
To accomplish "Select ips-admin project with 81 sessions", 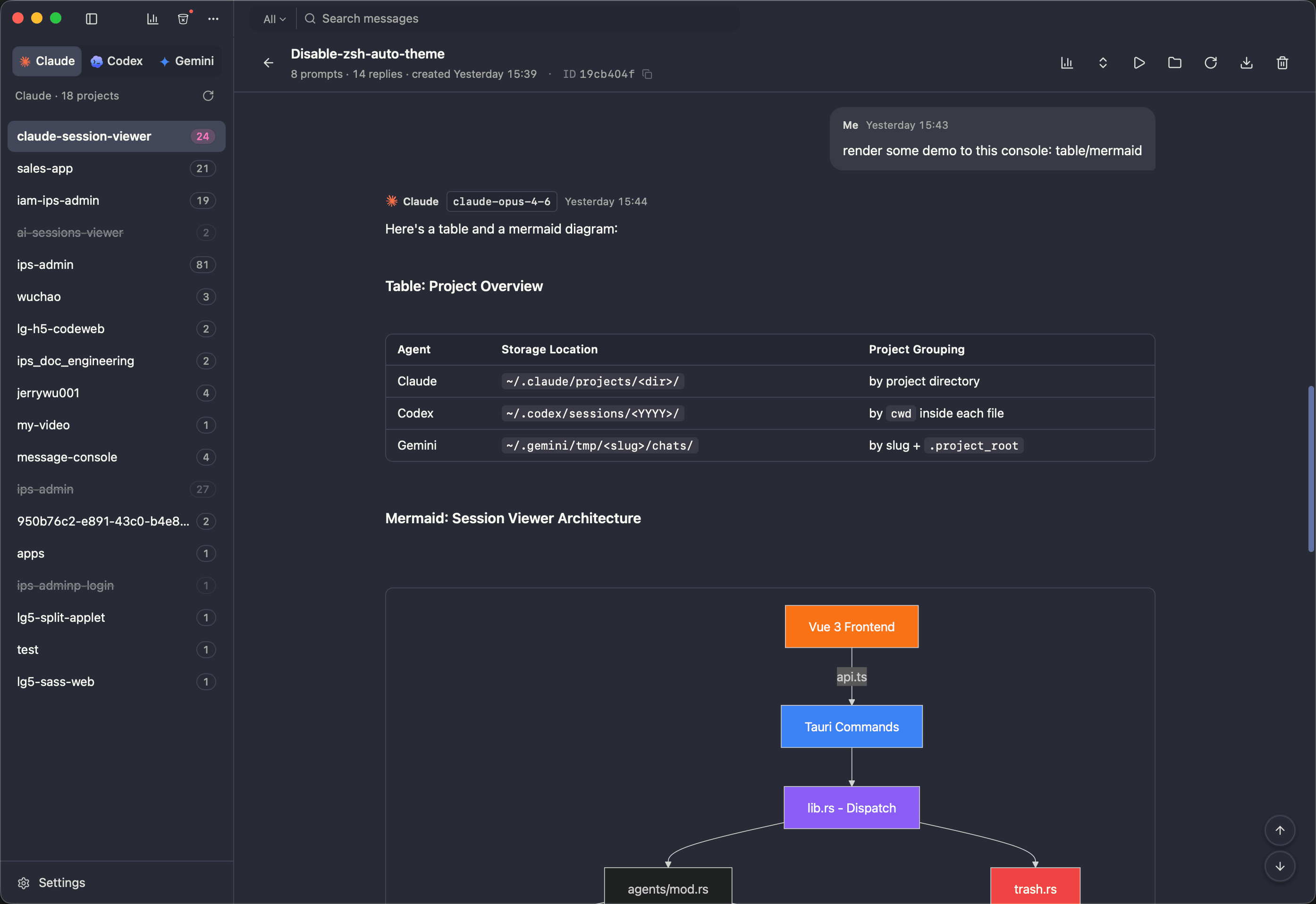I will 116,265.
